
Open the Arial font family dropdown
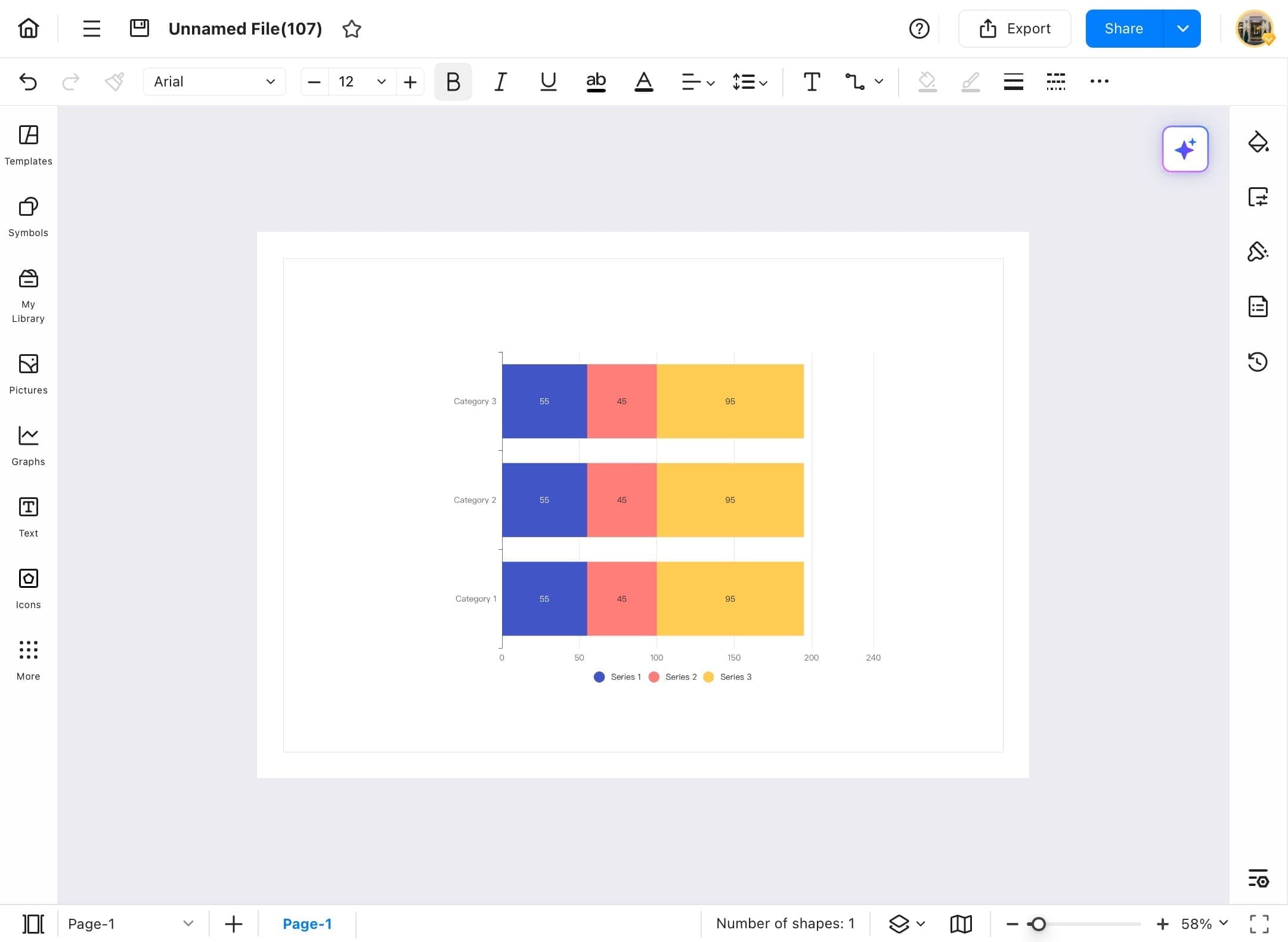click(214, 82)
